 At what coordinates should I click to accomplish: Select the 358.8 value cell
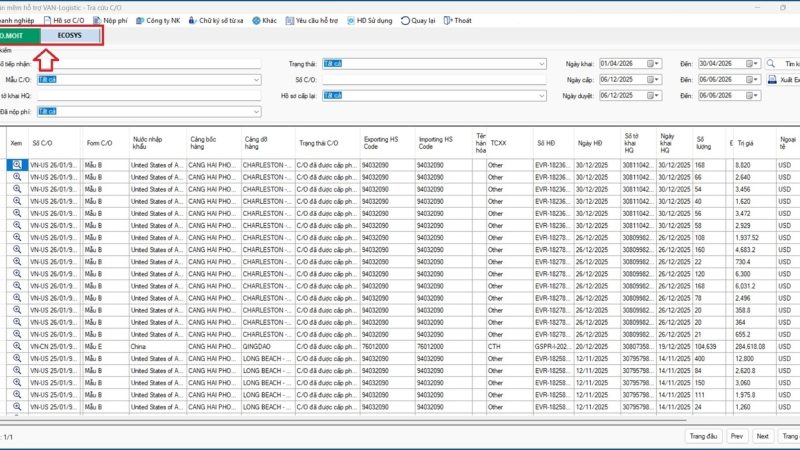(x=754, y=310)
